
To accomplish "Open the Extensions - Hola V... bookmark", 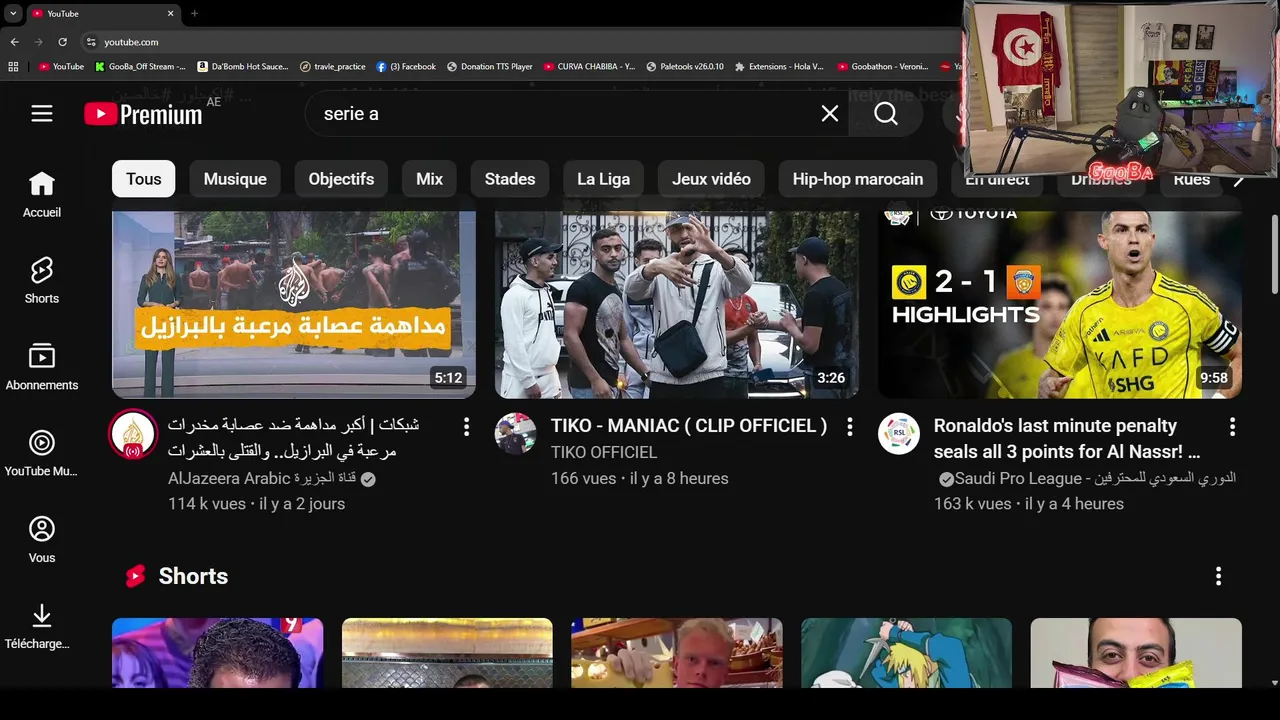I will click(779, 67).
